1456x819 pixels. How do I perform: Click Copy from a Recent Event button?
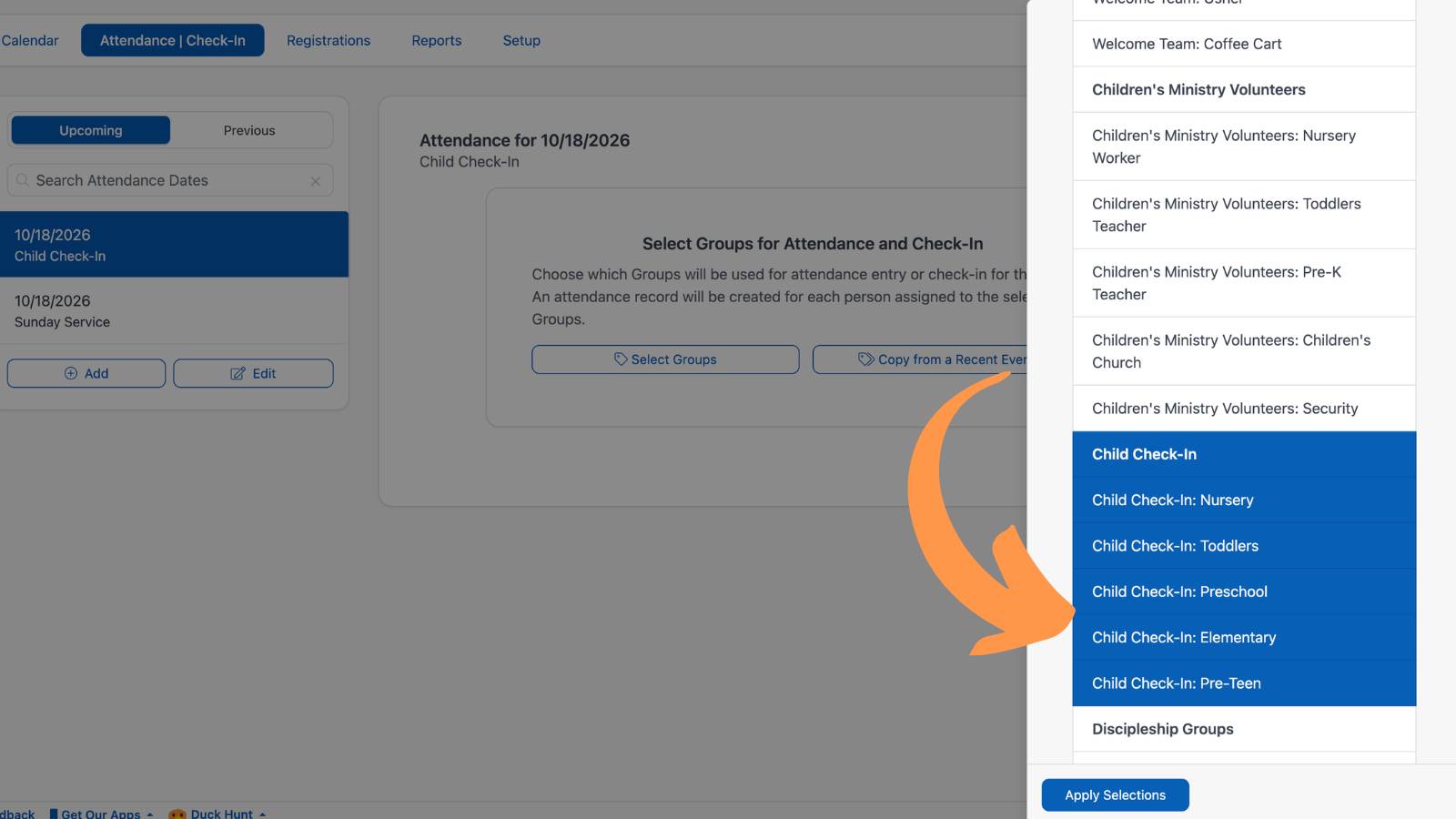coord(920,359)
